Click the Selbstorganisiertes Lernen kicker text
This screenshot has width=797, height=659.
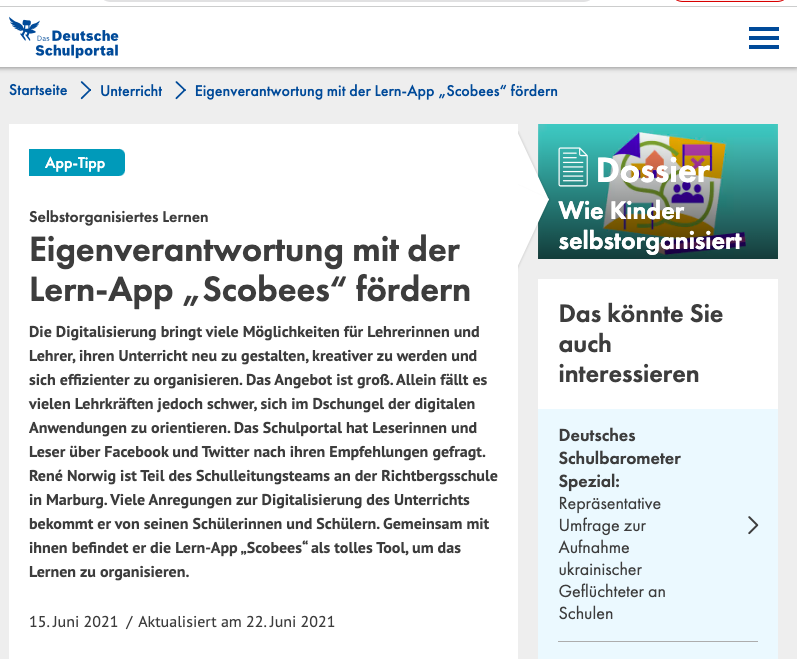(x=118, y=217)
